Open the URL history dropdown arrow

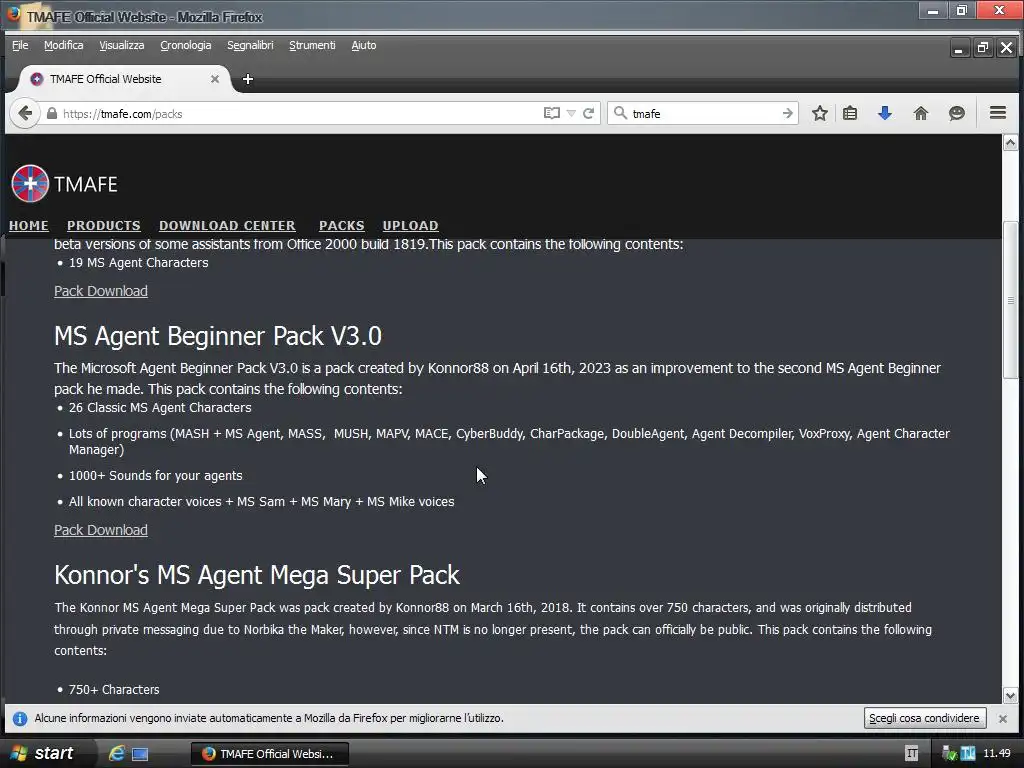[x=571, y=114]
